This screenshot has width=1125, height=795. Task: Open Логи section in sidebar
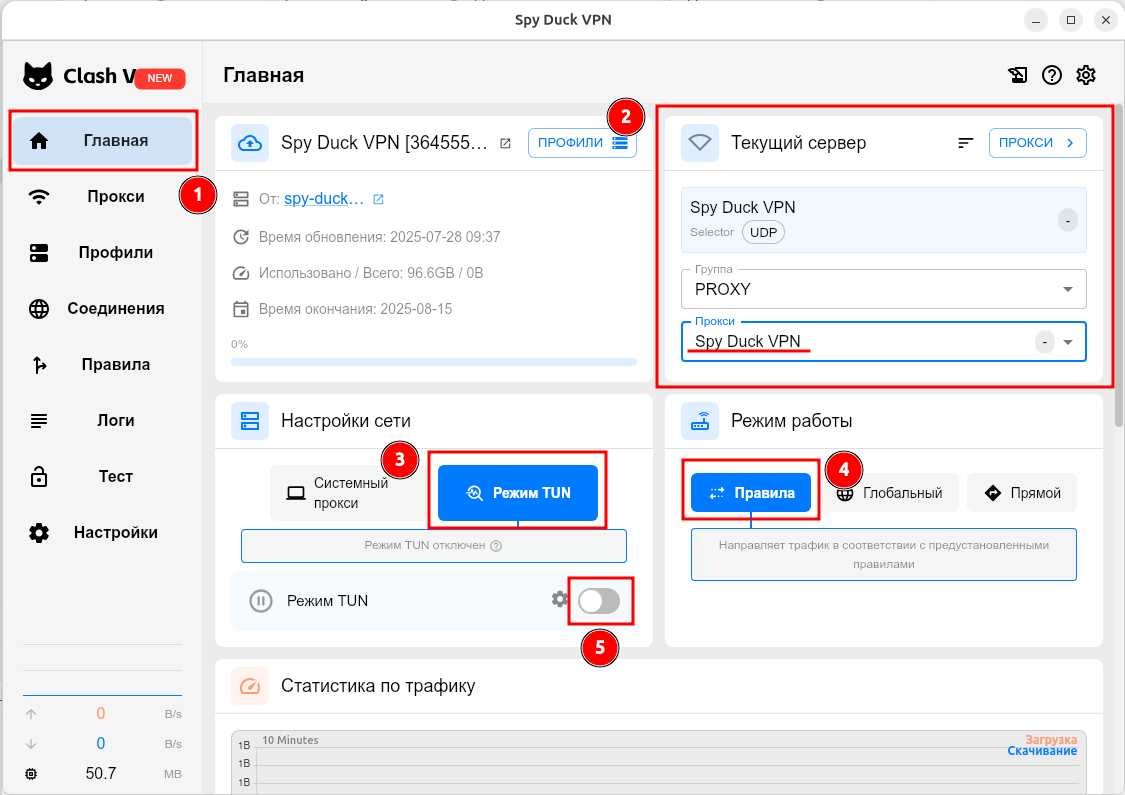(115, 421)
